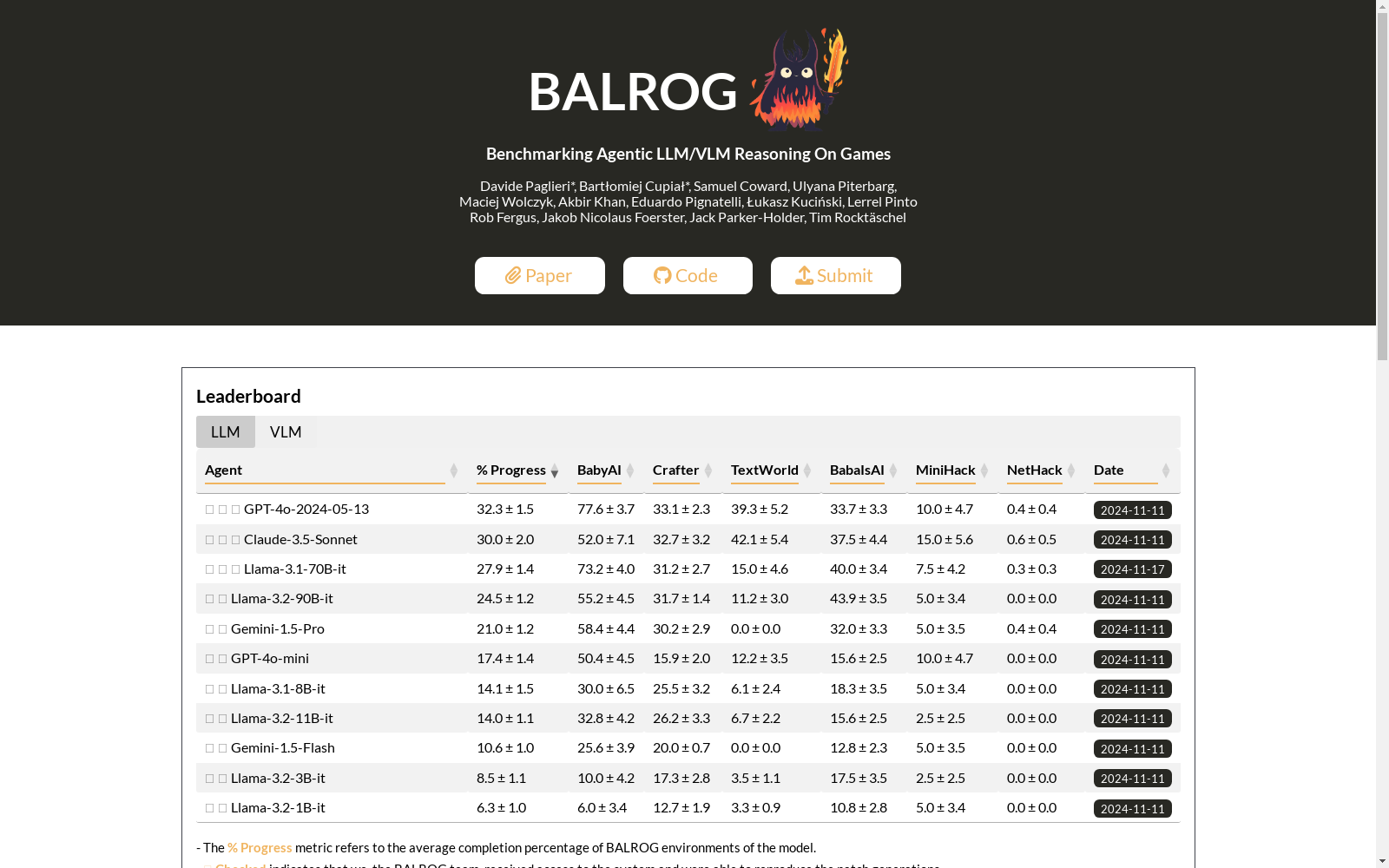Click the BabaIsAI score 40.0 ± 3.4
The image size is (1389, 868).
click(x=859, y=569)
